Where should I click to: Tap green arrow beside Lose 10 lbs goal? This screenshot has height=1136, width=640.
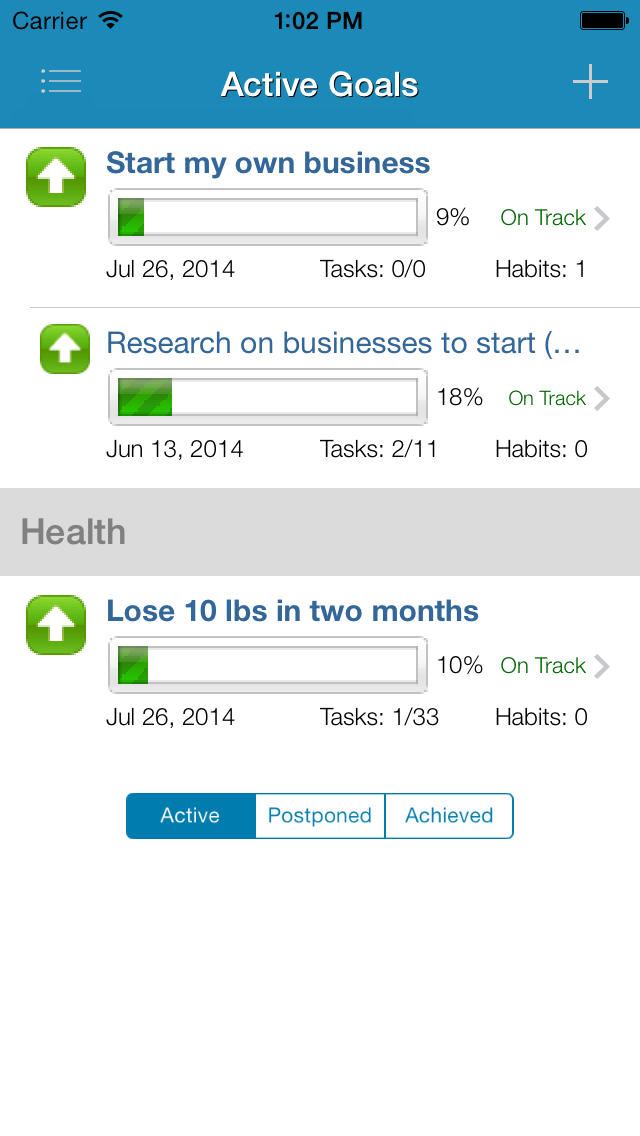pyautogui.click(x=56, y=625)
